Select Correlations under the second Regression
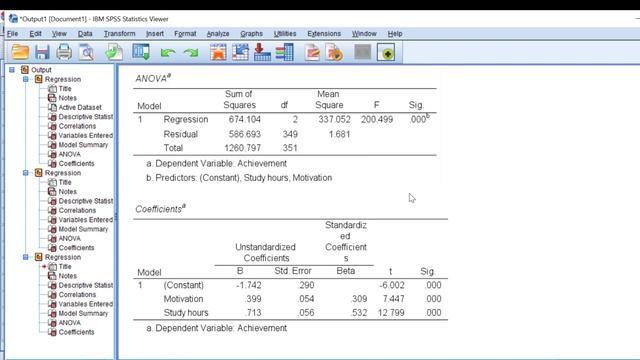Image resolution: width=640 pixels, height=360 pixels. [77, 210]
